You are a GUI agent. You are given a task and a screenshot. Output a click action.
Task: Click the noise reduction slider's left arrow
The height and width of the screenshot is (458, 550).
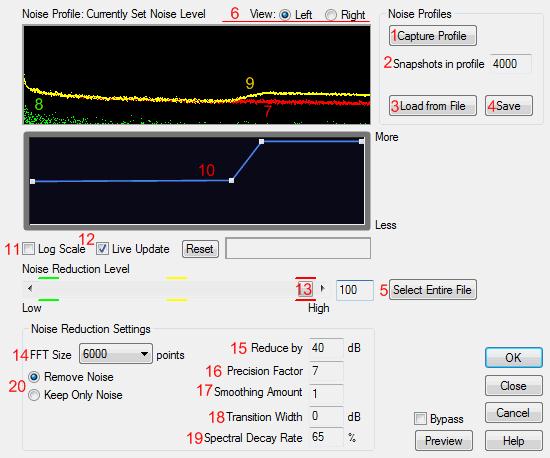click(x=30, y=288)
